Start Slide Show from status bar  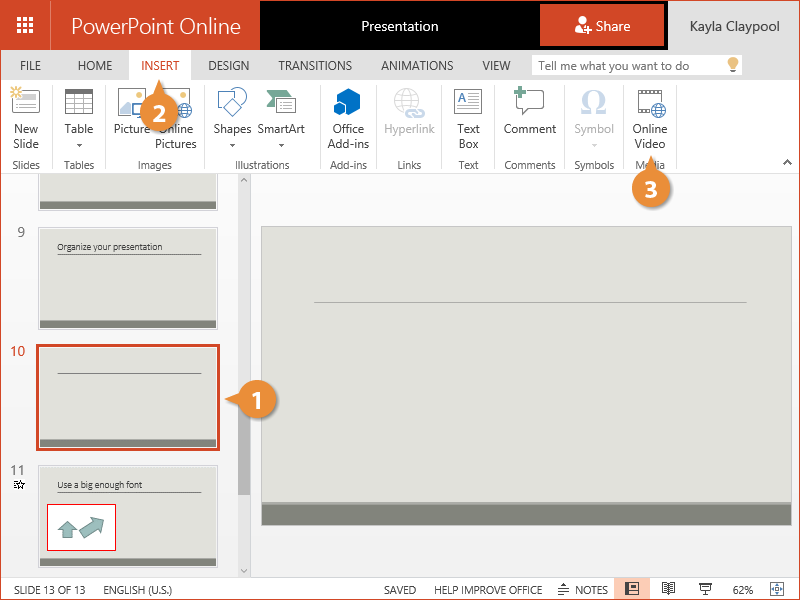click(705, 589)
